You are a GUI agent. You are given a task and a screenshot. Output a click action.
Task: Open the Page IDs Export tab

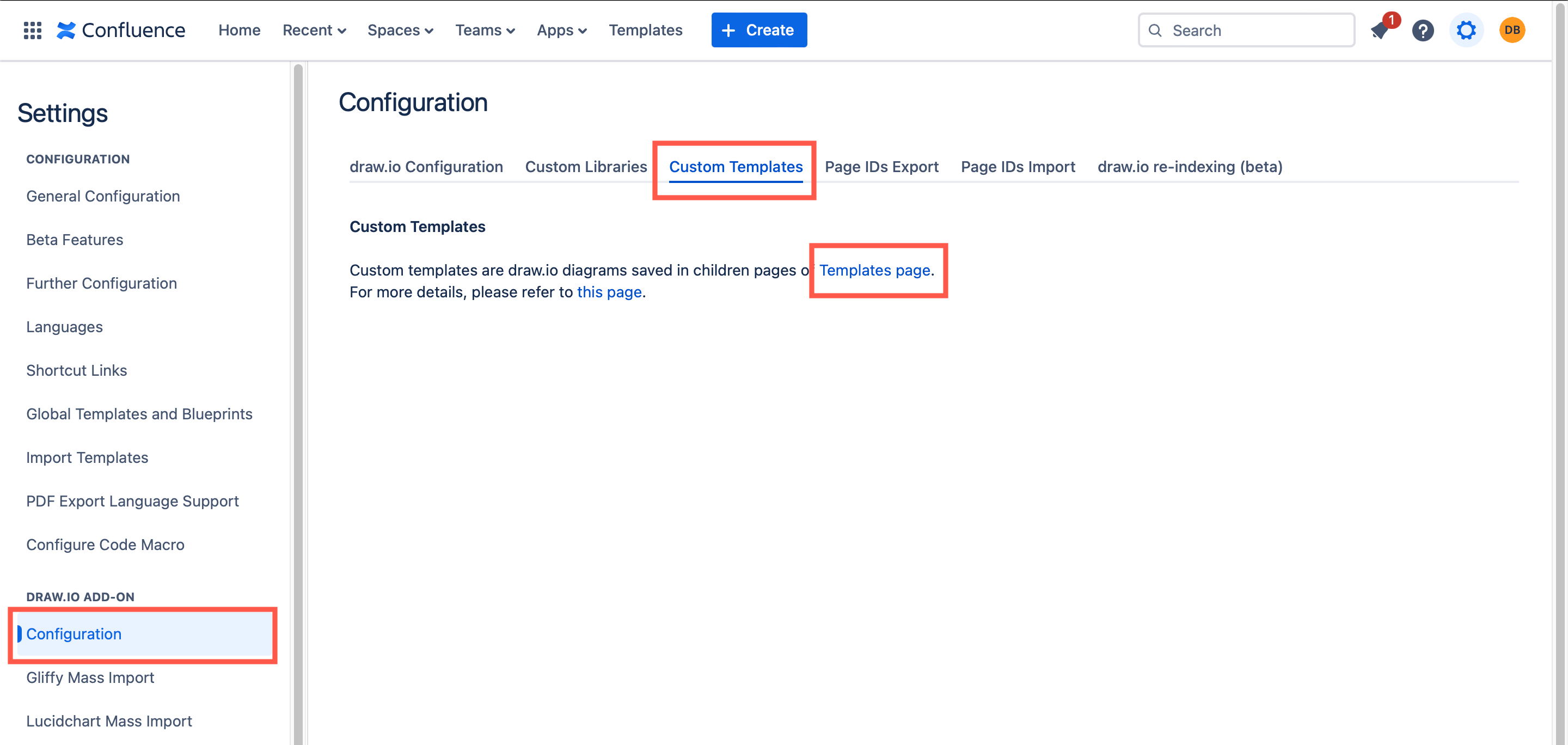click(x=881, y=167)
